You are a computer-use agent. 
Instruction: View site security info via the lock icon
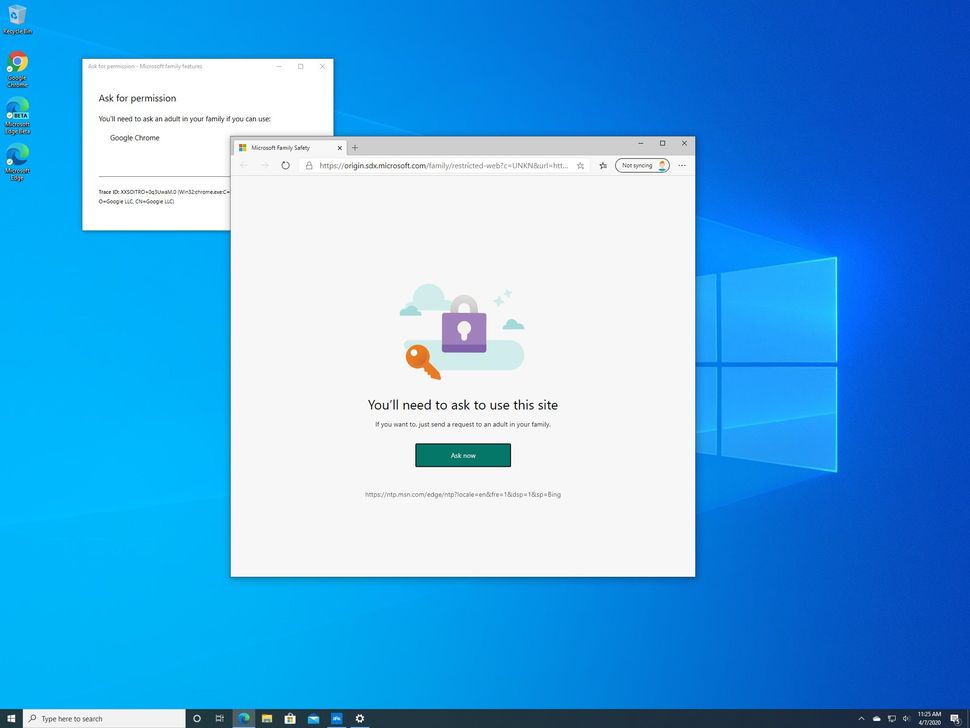coord(310,166)
